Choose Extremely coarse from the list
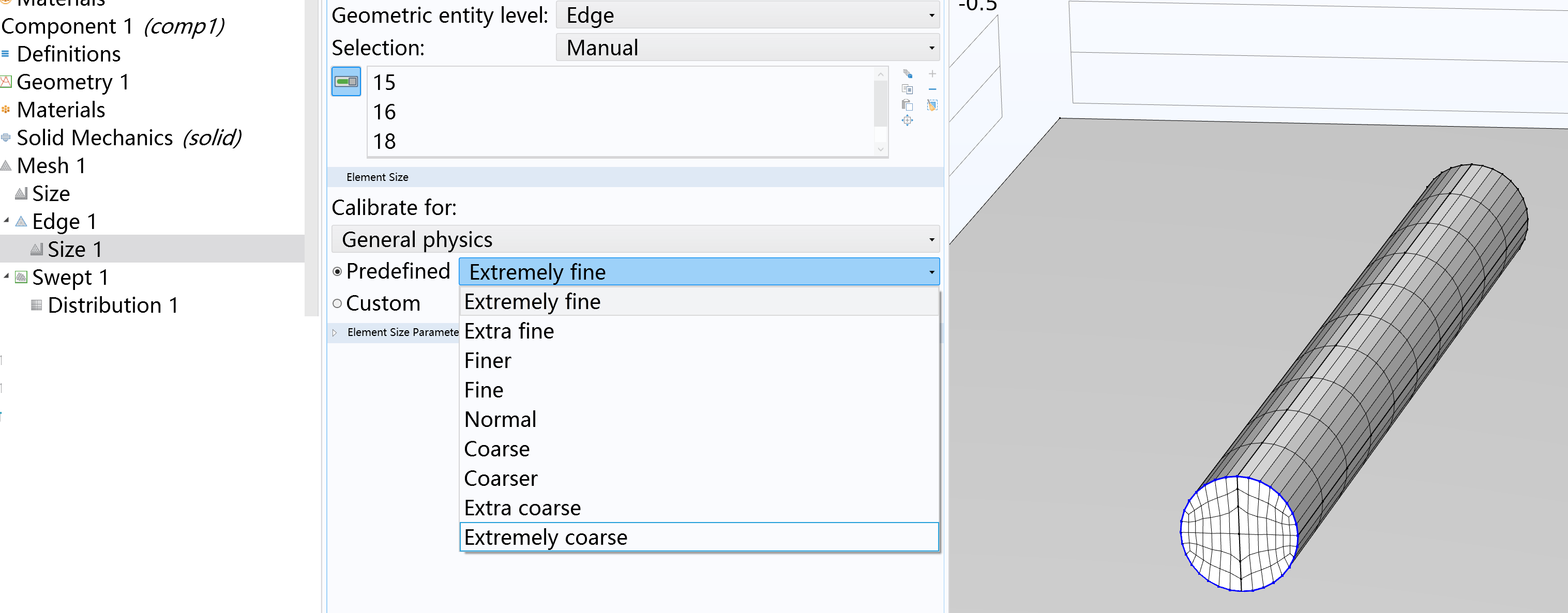The image size is (1568, 613). [546, 538]
